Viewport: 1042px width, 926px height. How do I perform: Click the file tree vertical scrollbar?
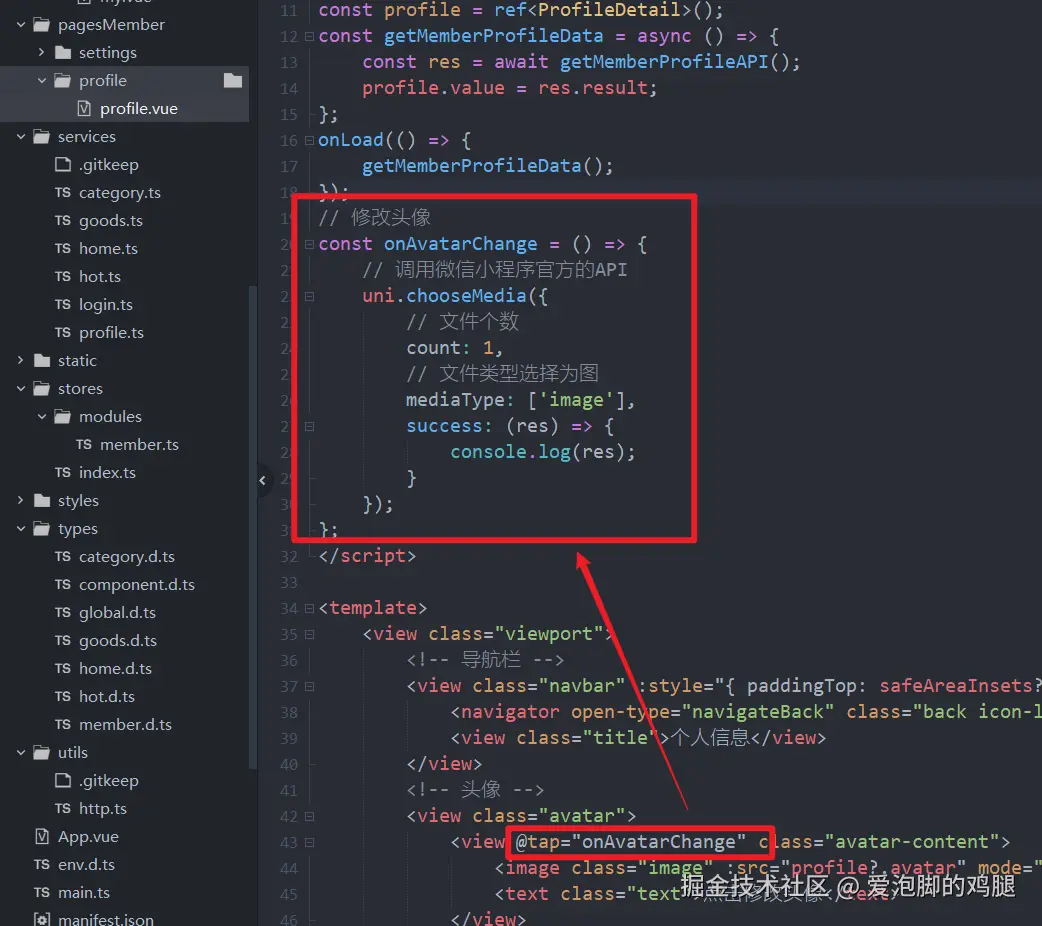253,527
